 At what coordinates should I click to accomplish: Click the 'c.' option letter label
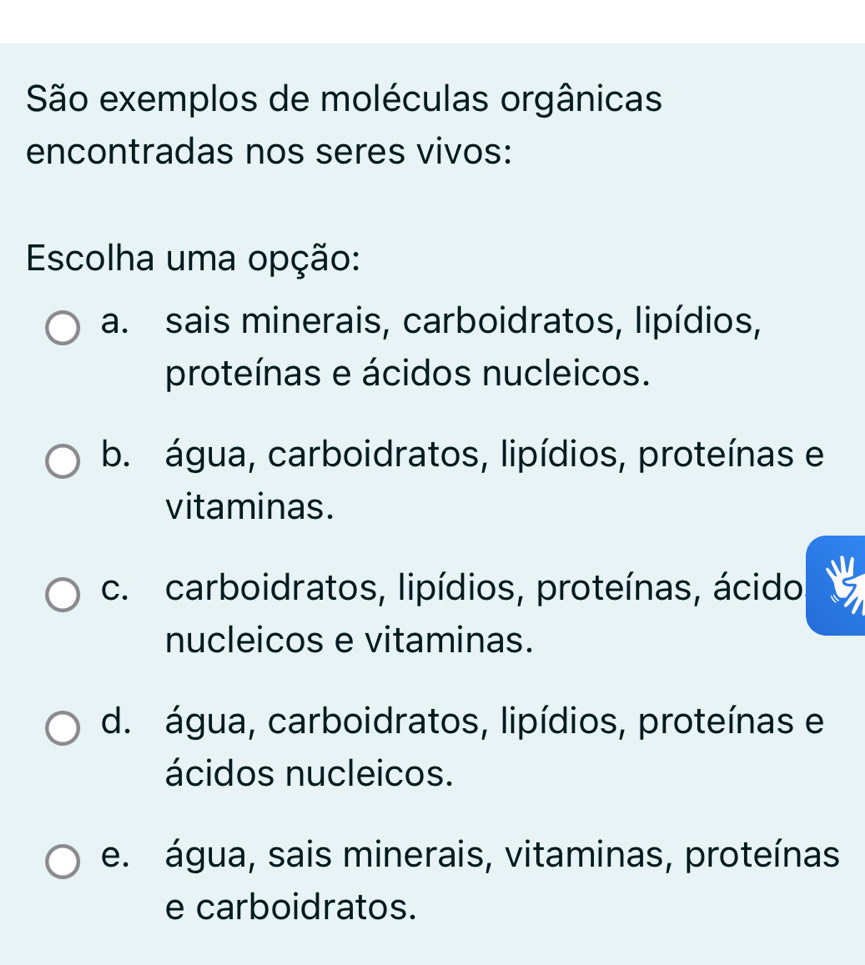(116, 588)
